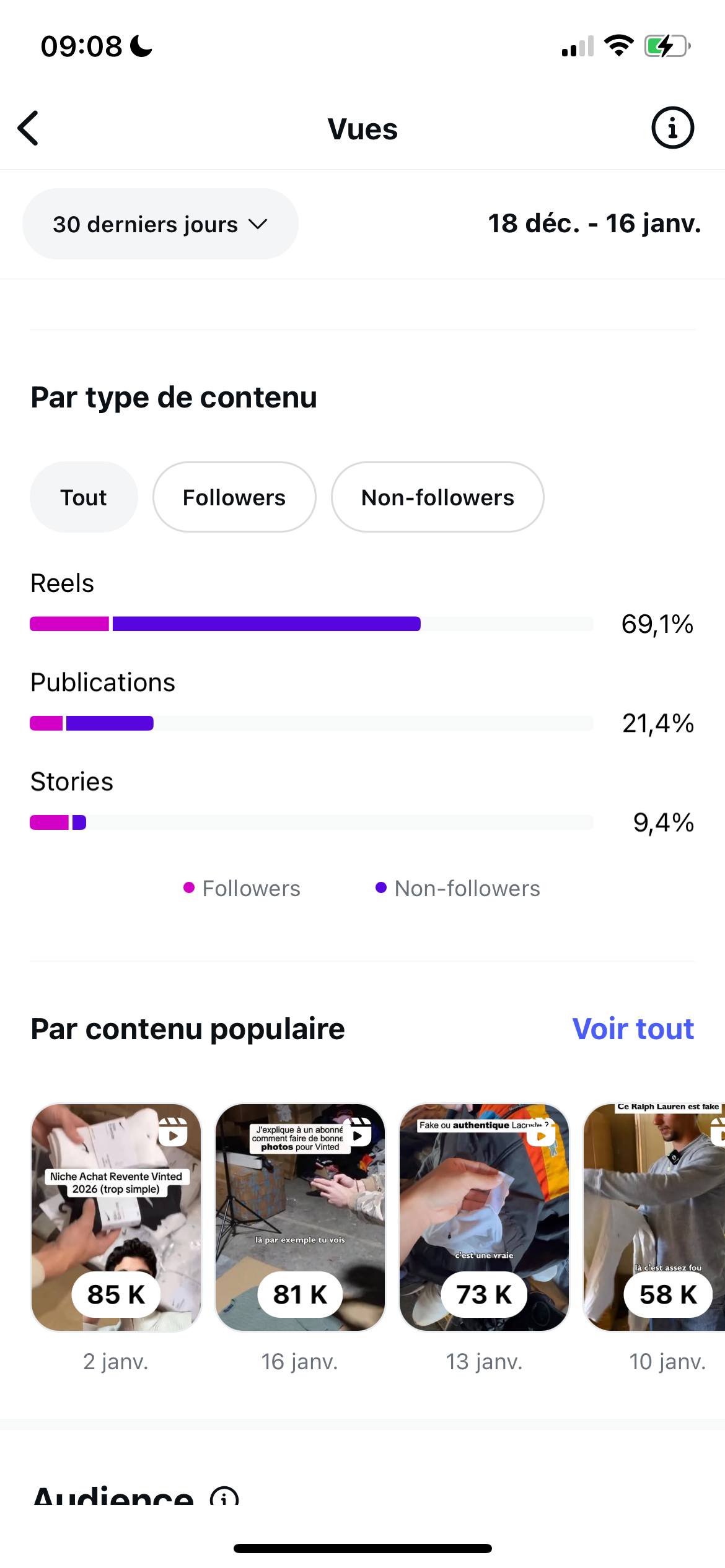Tap the back arrow icon
This screenshot has width=725, height=1568.
click(29, 128)
